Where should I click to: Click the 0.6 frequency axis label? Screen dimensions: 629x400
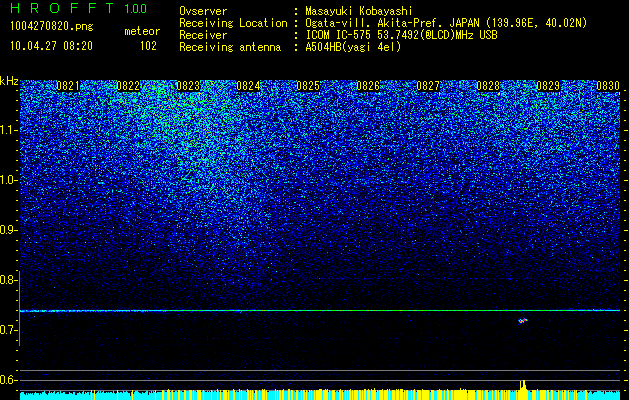click(x=8, y=380)
